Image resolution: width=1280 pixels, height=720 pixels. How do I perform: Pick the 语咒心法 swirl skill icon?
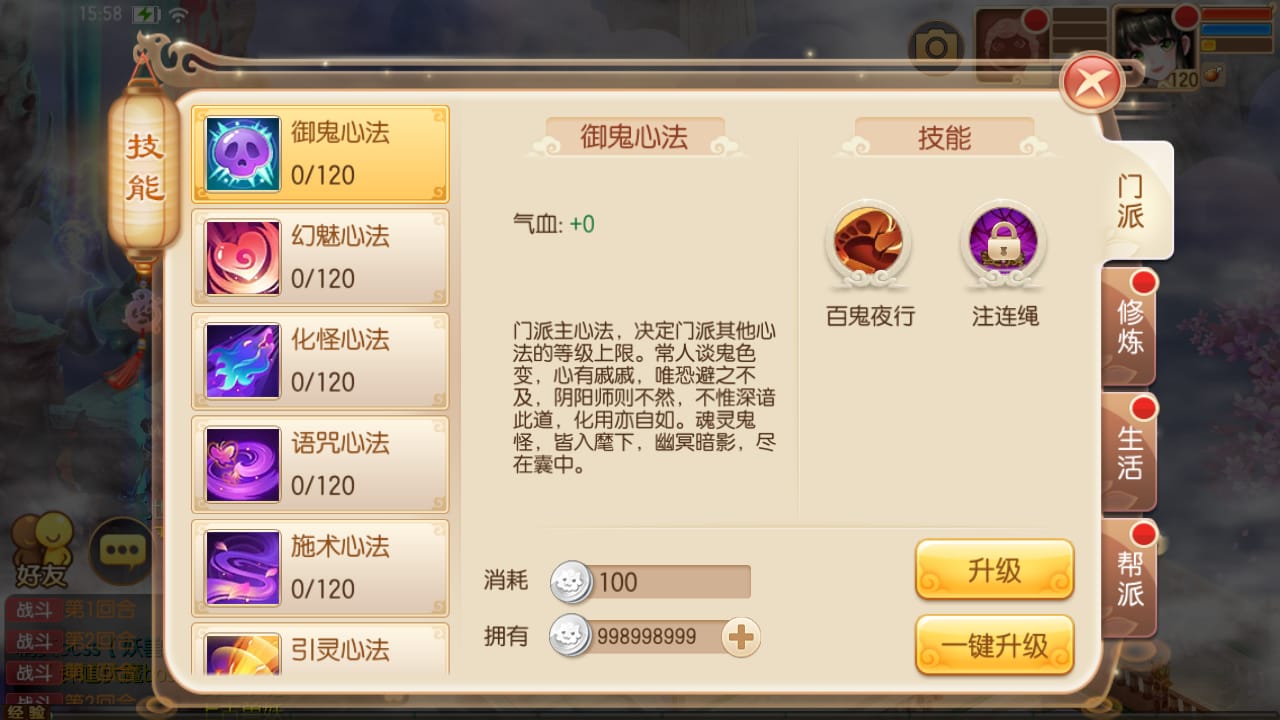coord(243,465)
